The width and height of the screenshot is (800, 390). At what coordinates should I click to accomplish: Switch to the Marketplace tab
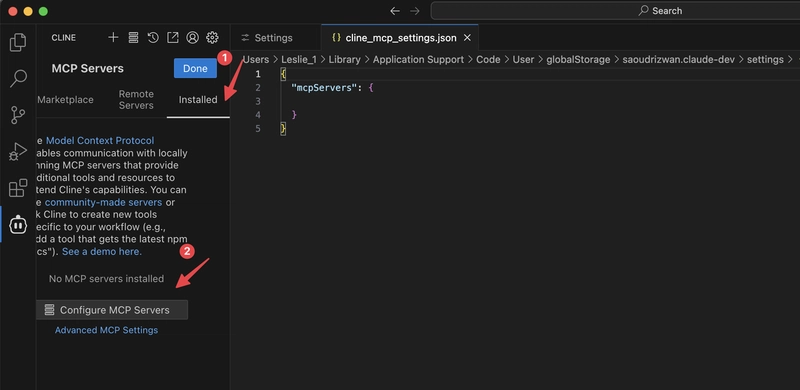[65, 100]
